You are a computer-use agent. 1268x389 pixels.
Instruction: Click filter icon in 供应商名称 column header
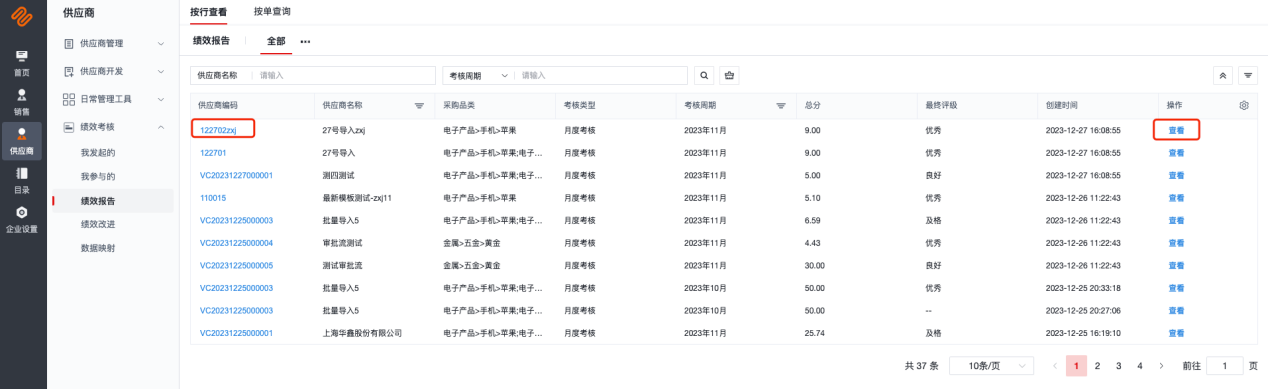point(419,105)
